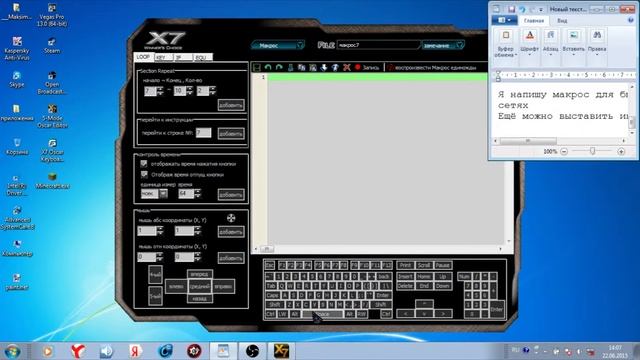Click the Print key on virtual keyboard
640x360 pixels.
405,265
